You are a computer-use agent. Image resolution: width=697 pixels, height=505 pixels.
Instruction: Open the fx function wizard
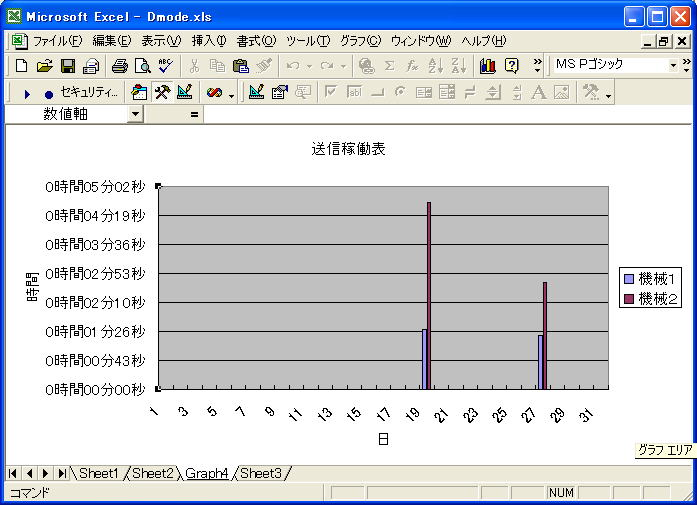click(412, 66)
